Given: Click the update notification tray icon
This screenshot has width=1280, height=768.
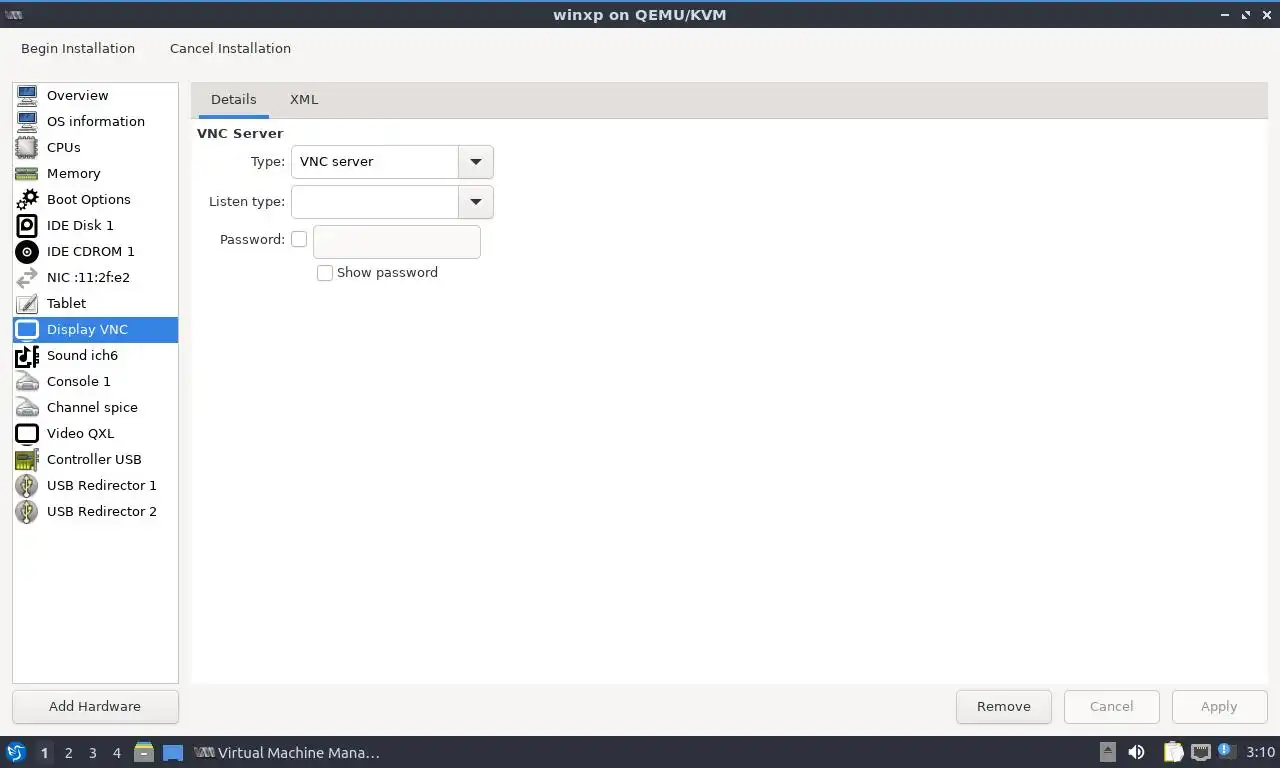Looking at the screenshot, I should [x=1226, y=751].
